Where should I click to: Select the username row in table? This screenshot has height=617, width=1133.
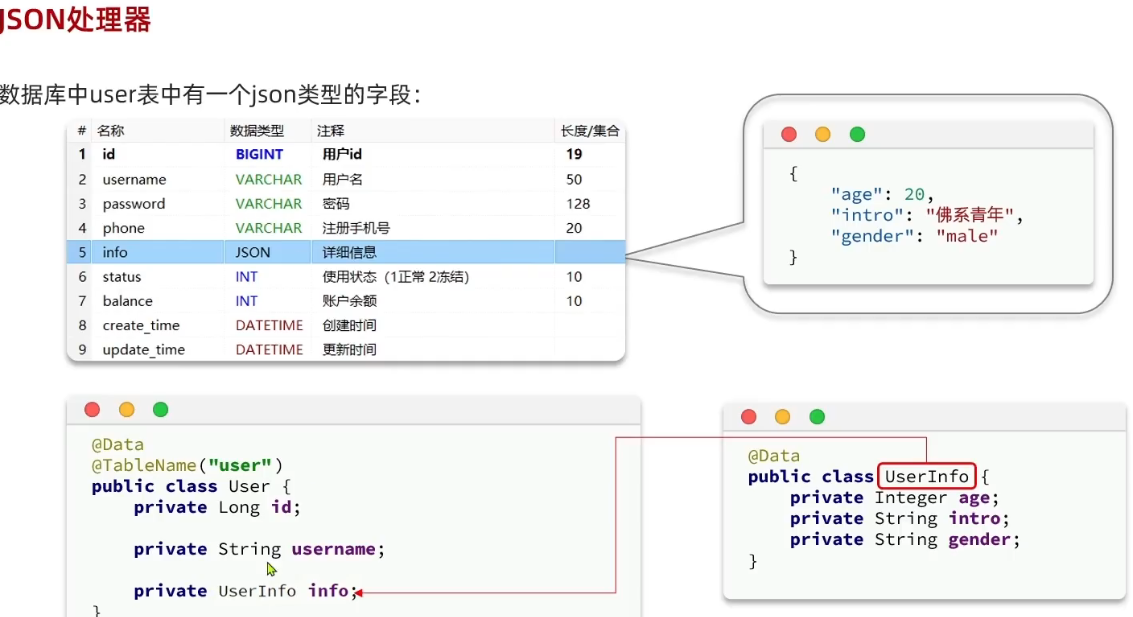345,179
